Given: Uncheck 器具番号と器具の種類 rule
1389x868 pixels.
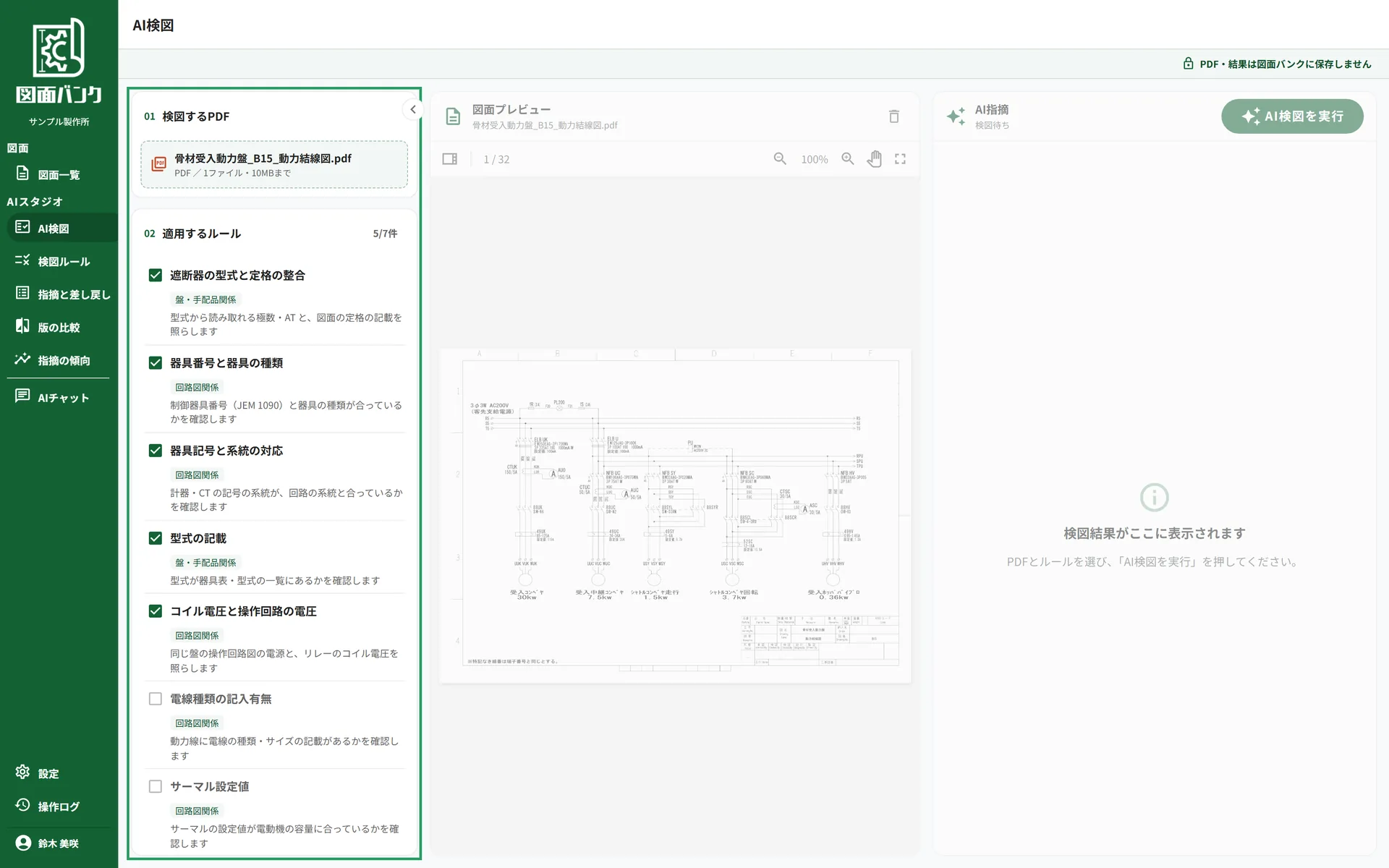Looking at the screenshot, I should (x=156, y=362).
